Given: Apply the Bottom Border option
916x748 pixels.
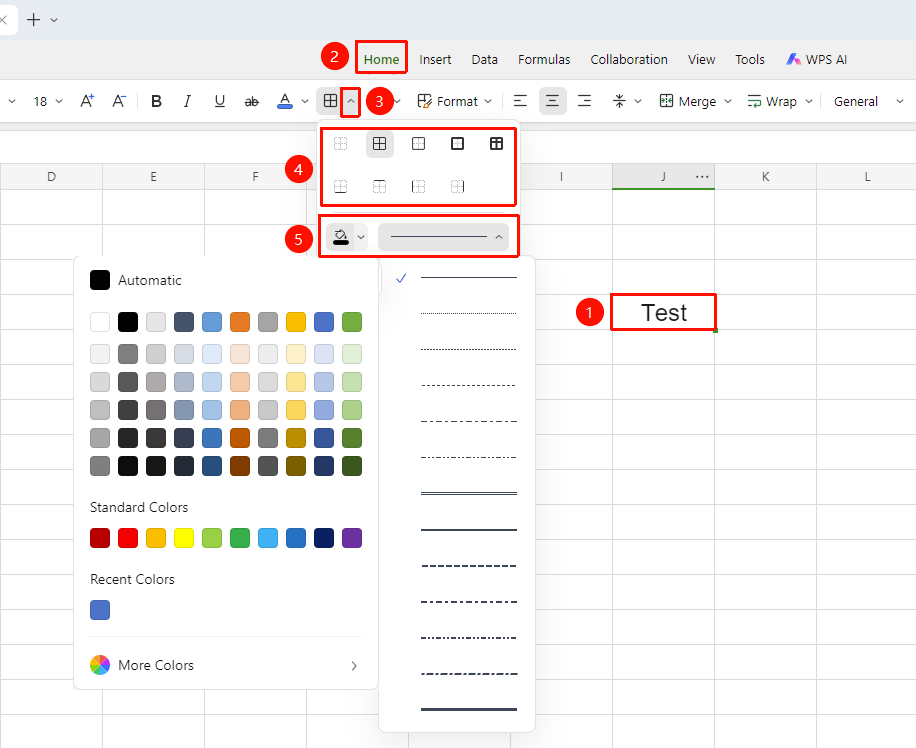Looking at the screenshot, I should click(x=341, y=186).
